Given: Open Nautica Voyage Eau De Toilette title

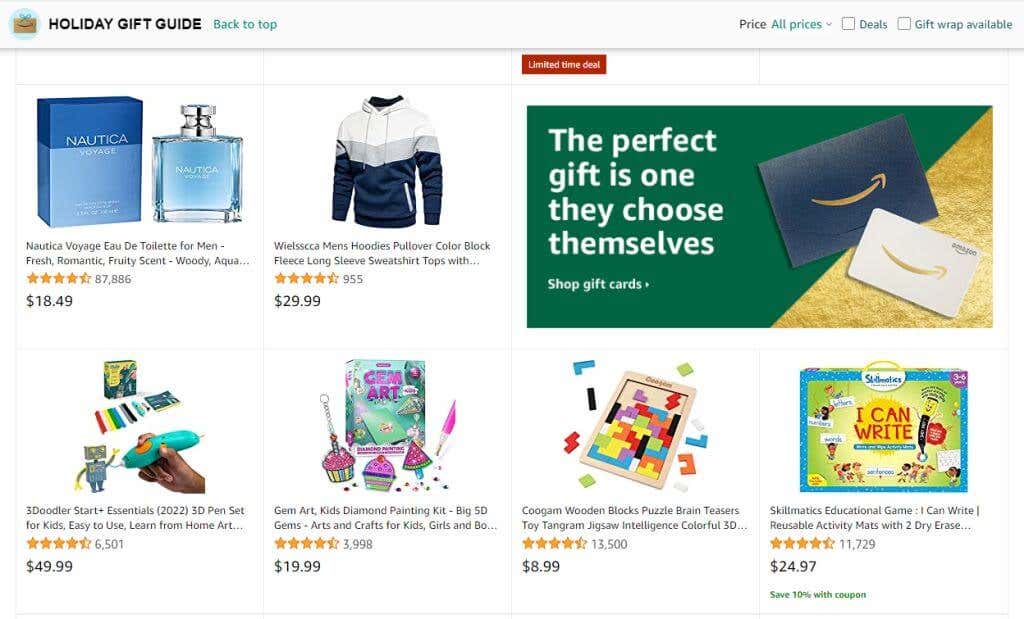Looking at the screenshot, I should (138, 253).
